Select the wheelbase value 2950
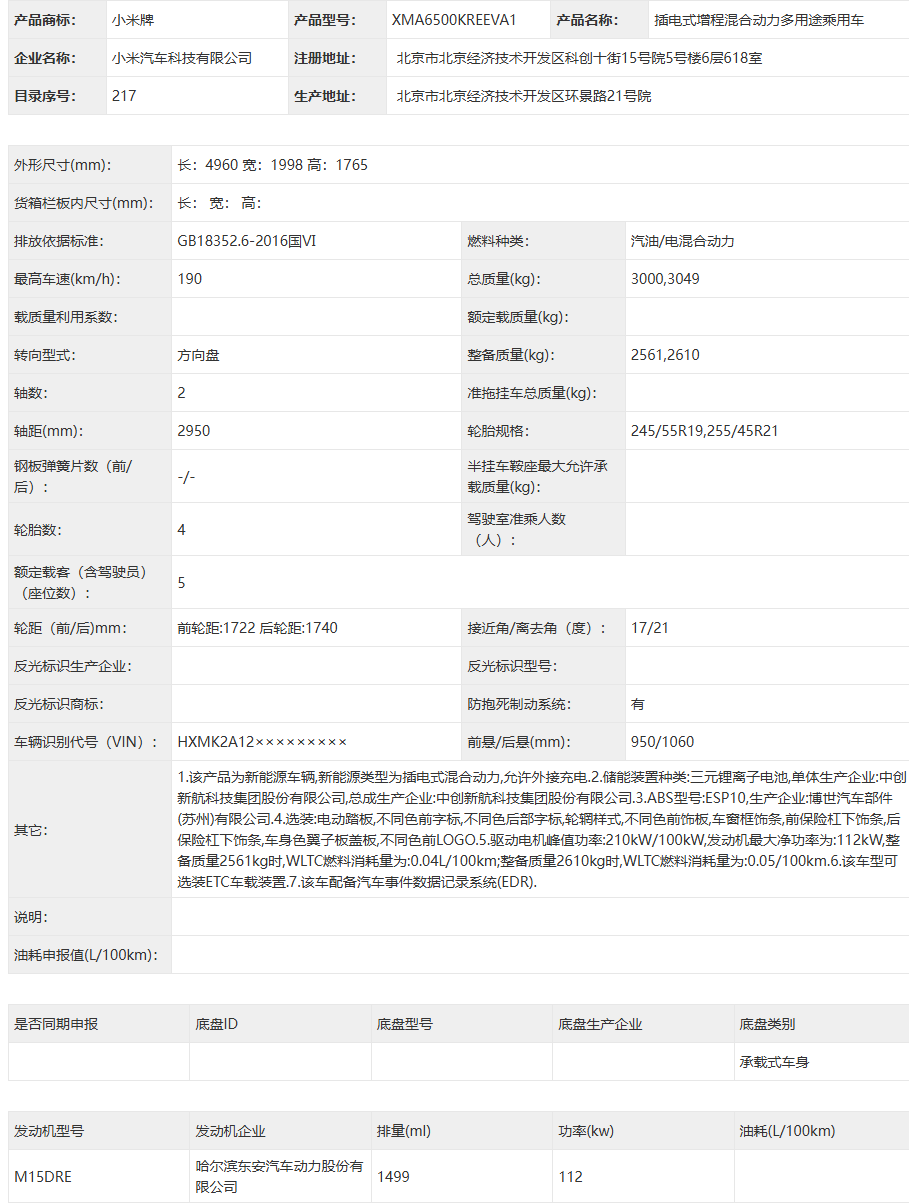The width and height of the screenshot is (909, 1203). pyautogui.click(x=193, y=431)
